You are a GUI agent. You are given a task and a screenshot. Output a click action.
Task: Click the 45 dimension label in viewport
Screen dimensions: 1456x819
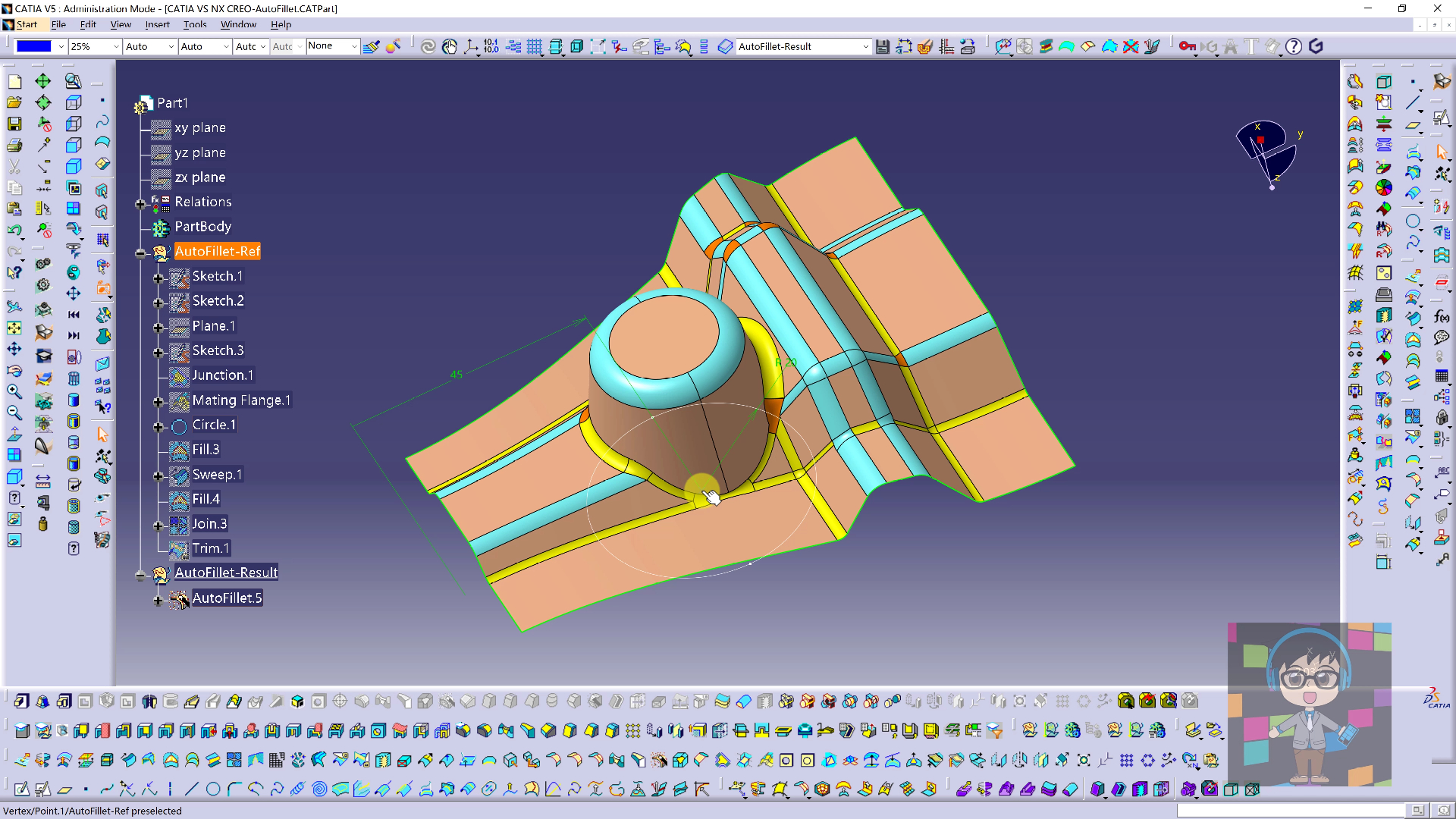(x=456, y=375)
